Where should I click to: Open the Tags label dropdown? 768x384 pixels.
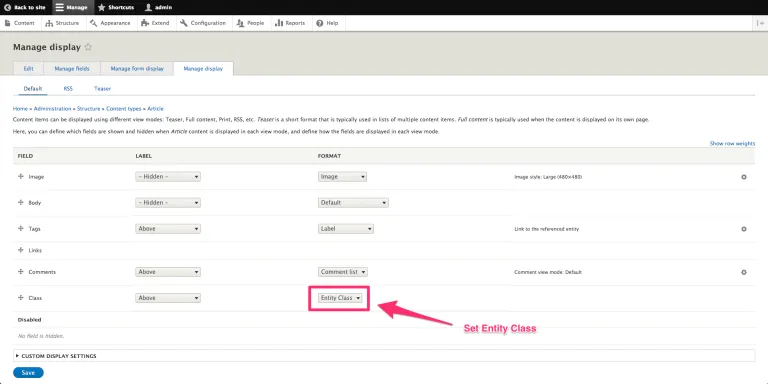[x=168, y=229]
